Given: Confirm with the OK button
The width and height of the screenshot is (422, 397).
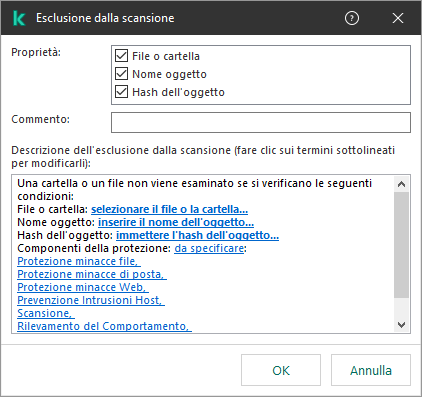Looking at the screenshot, I should tap(281, 370).
